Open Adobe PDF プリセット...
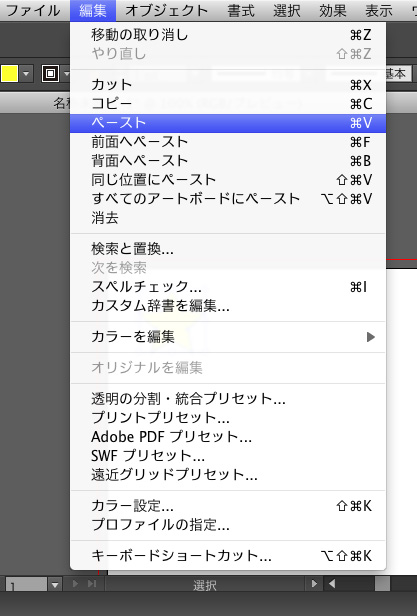The width and height of the screenshot is (417, 616). 228,436
